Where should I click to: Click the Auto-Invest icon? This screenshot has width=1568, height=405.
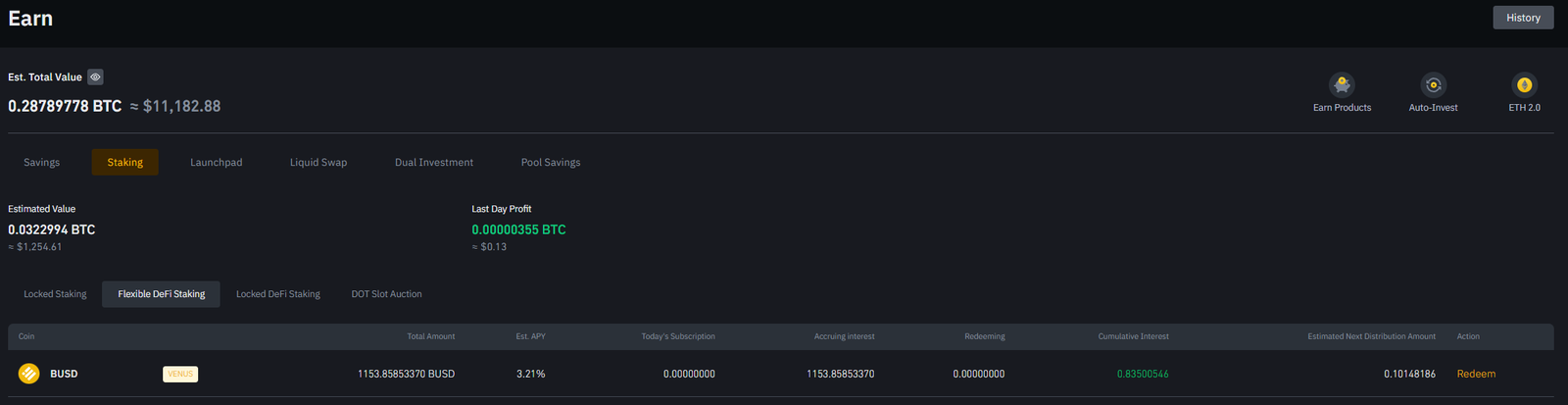[x=1433, y=85]
